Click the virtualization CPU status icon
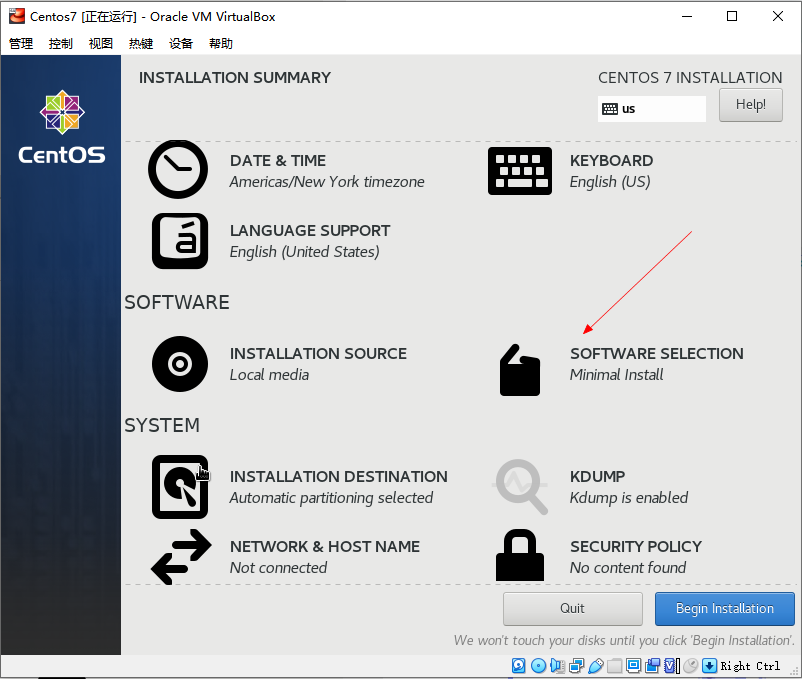 tap(672, 666)
